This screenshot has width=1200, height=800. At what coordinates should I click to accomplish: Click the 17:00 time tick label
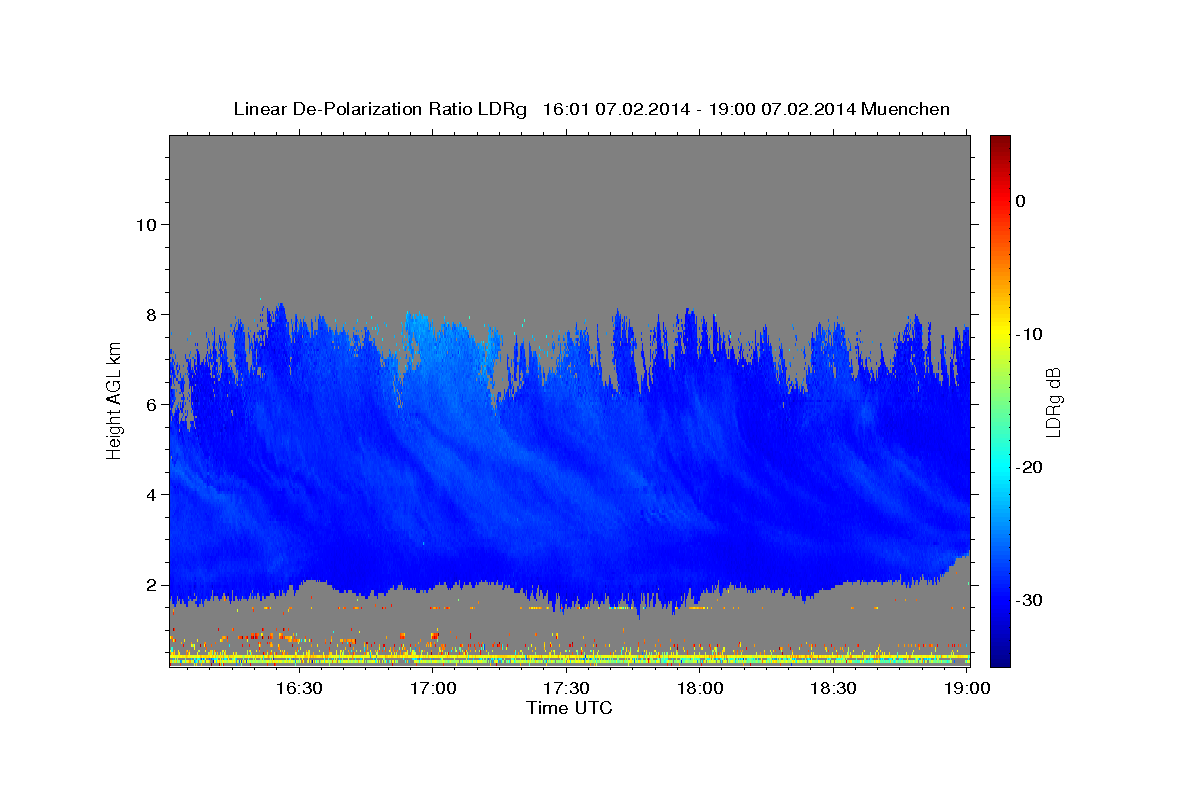(433, 689)
